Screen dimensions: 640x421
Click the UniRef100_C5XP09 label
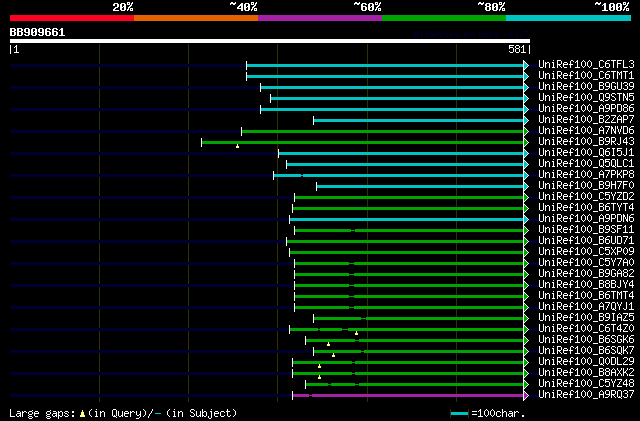pos(586,252)
